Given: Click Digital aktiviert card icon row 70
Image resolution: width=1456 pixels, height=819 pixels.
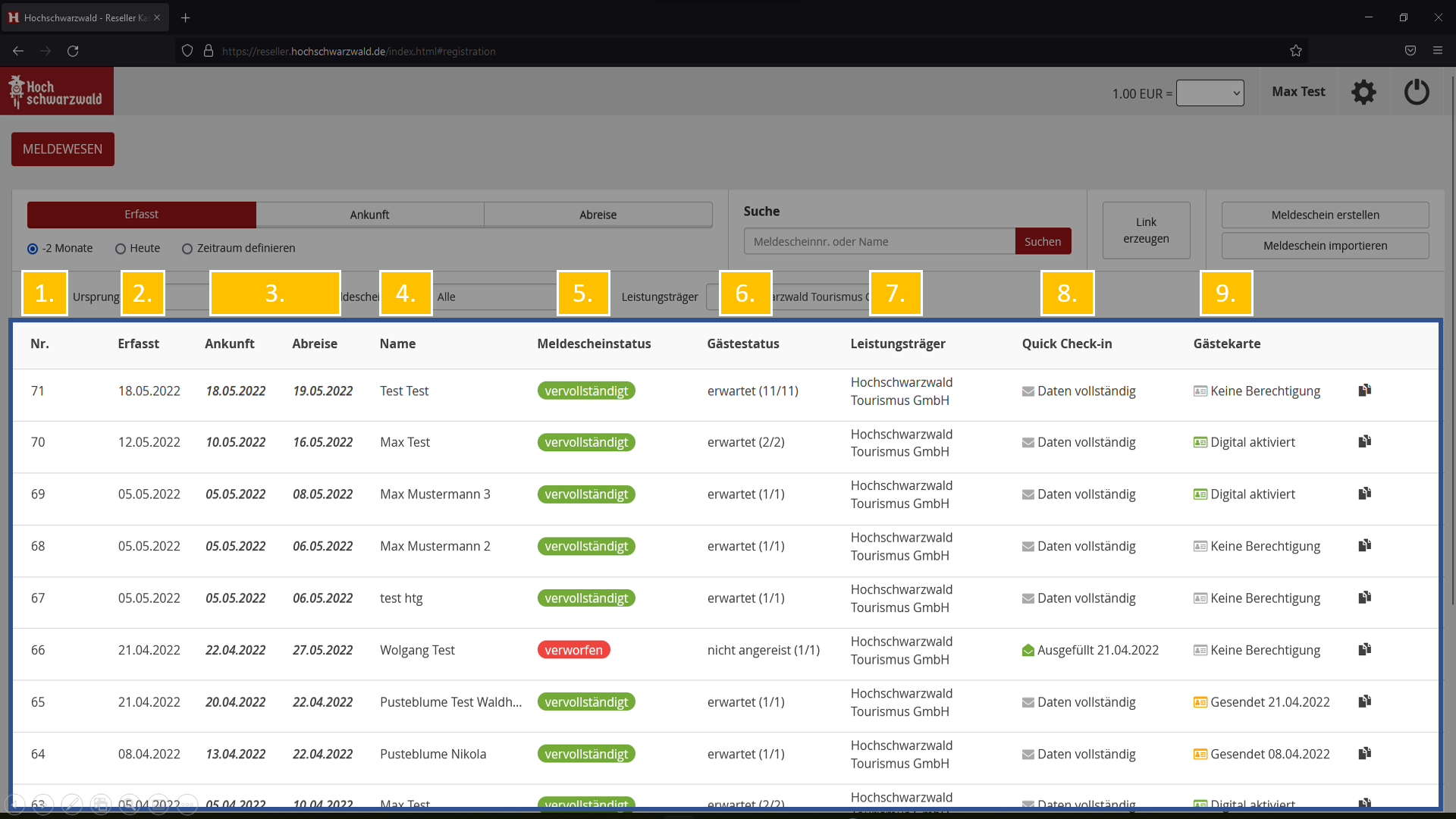Looking at the screenshot, I should click(1200, 442).
